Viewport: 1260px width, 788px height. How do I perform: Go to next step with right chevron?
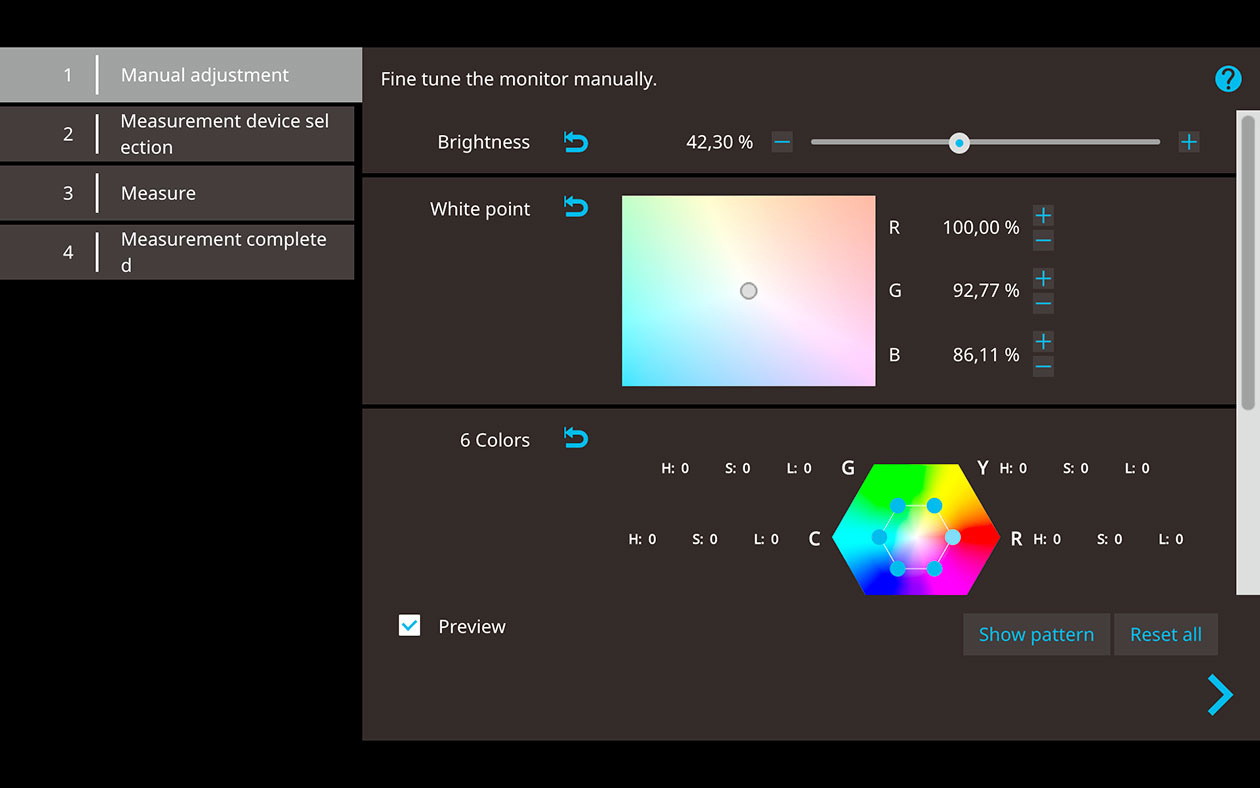tap(1220, 695)
